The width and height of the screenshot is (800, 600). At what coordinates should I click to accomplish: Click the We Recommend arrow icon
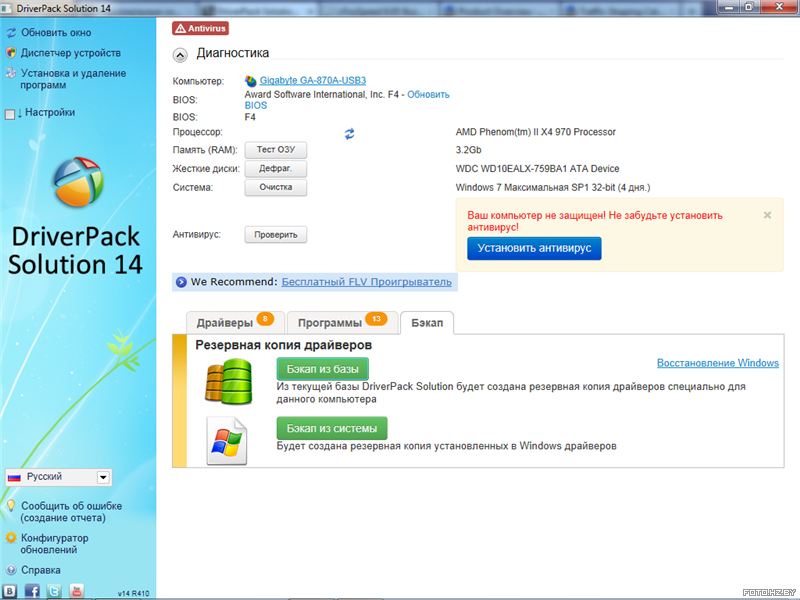(181, 282)
